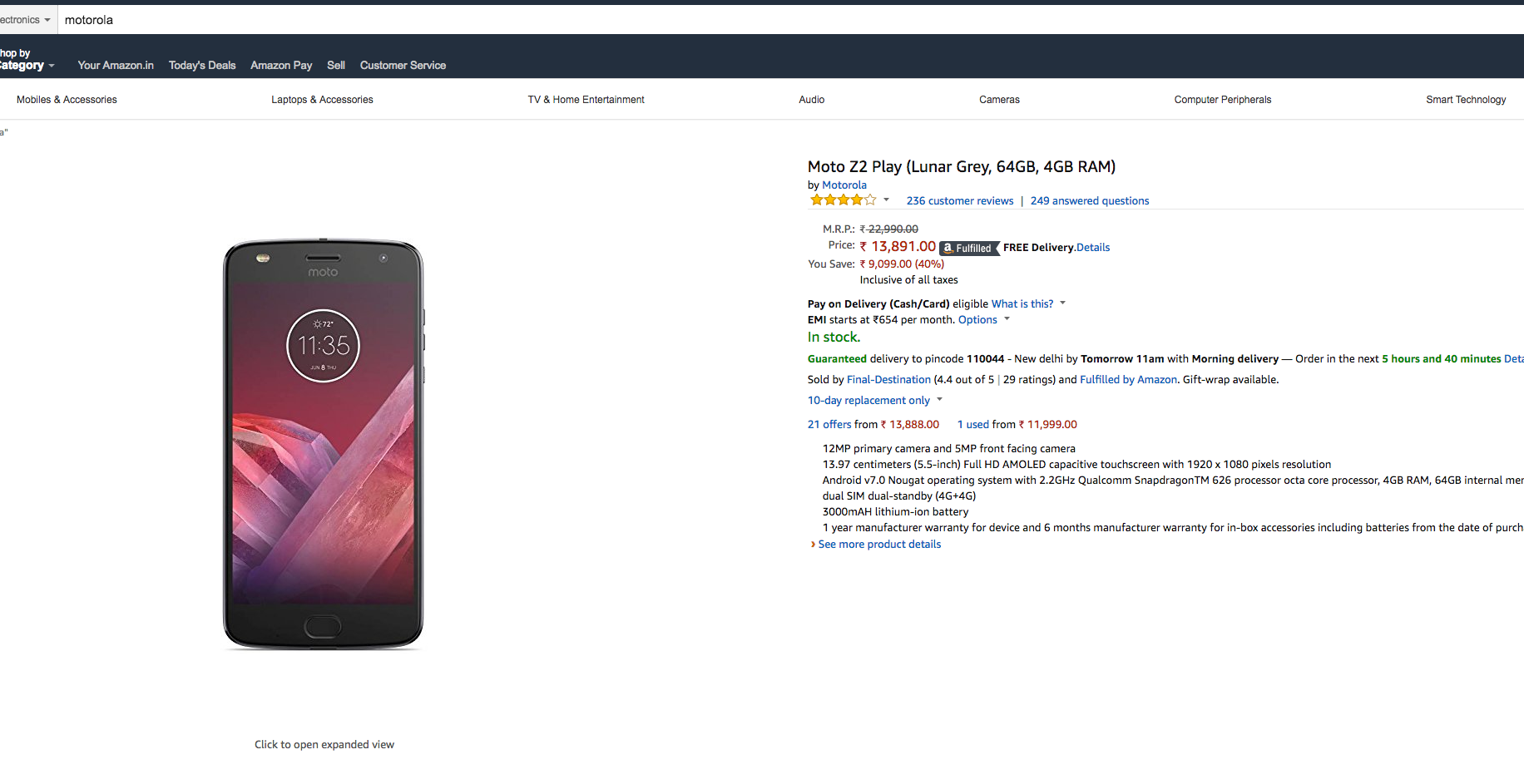This screenshot has height=784, width=1524.
Task: Expand 10-day replacement only details
Action: [x=939, y=400]
